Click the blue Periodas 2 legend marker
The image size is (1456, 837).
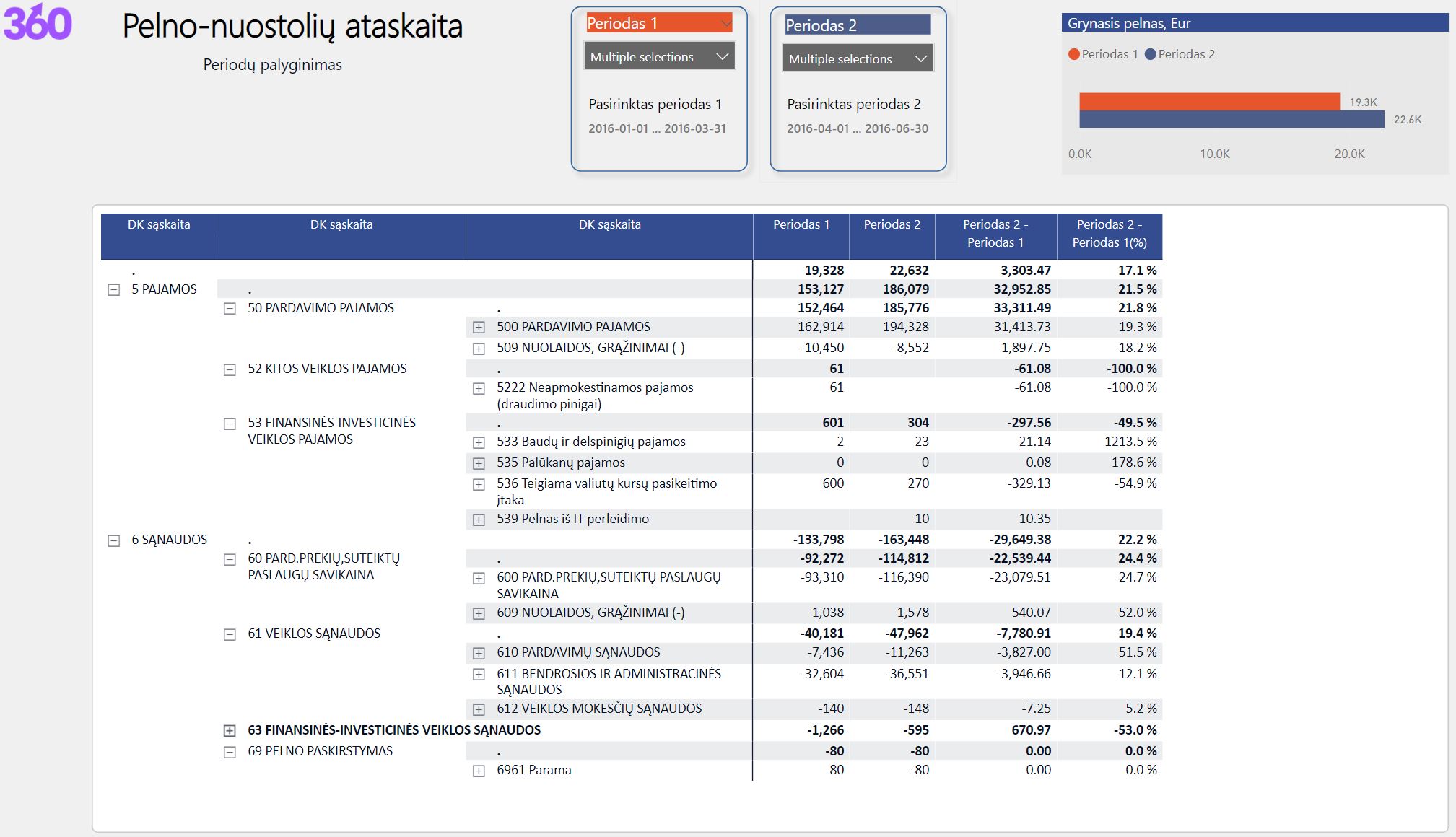1151,54
